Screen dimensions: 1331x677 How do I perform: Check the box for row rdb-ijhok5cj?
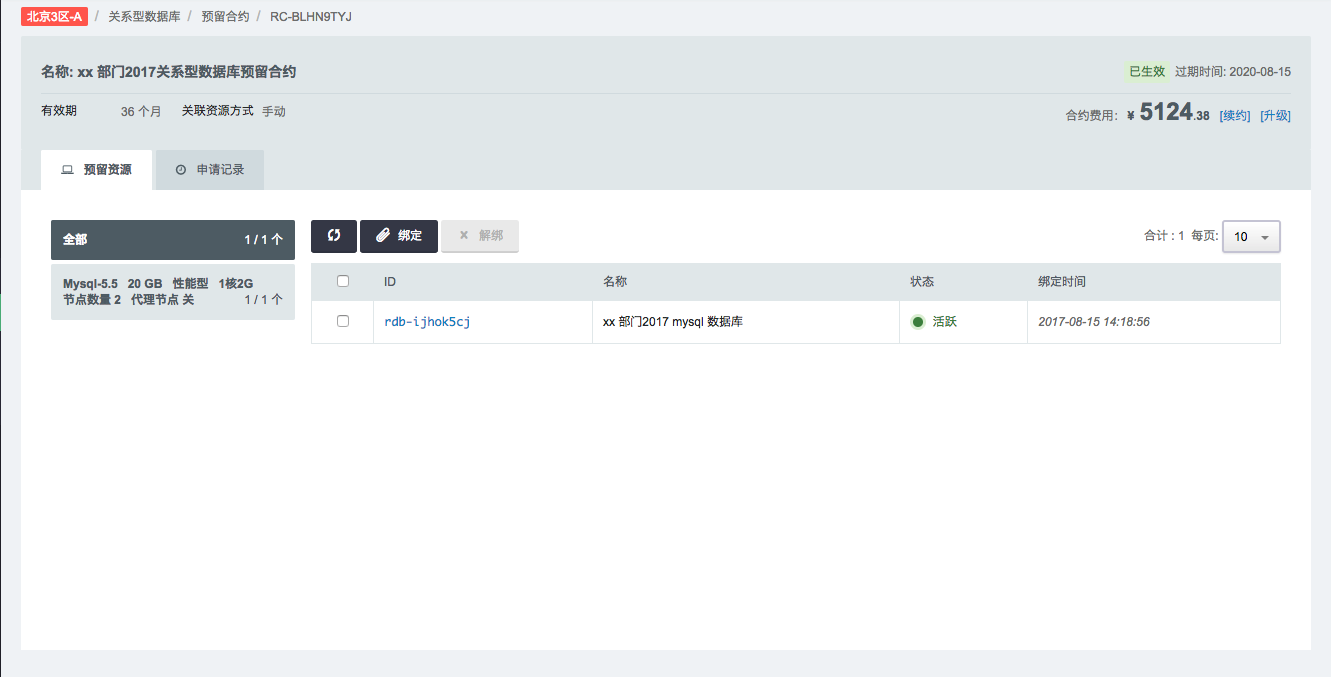tap(343, 322)
